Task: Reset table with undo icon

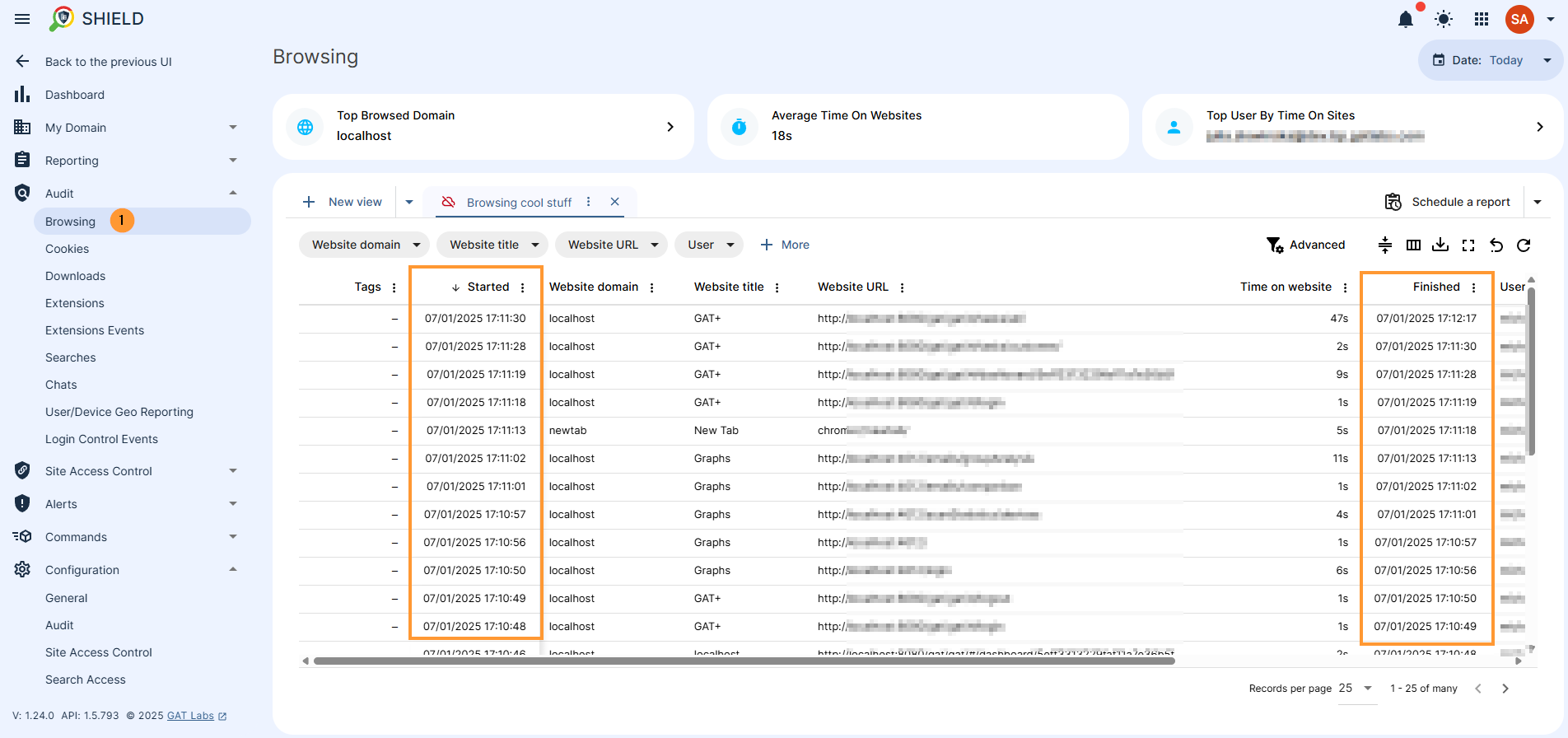Action: pos(1496,245)
